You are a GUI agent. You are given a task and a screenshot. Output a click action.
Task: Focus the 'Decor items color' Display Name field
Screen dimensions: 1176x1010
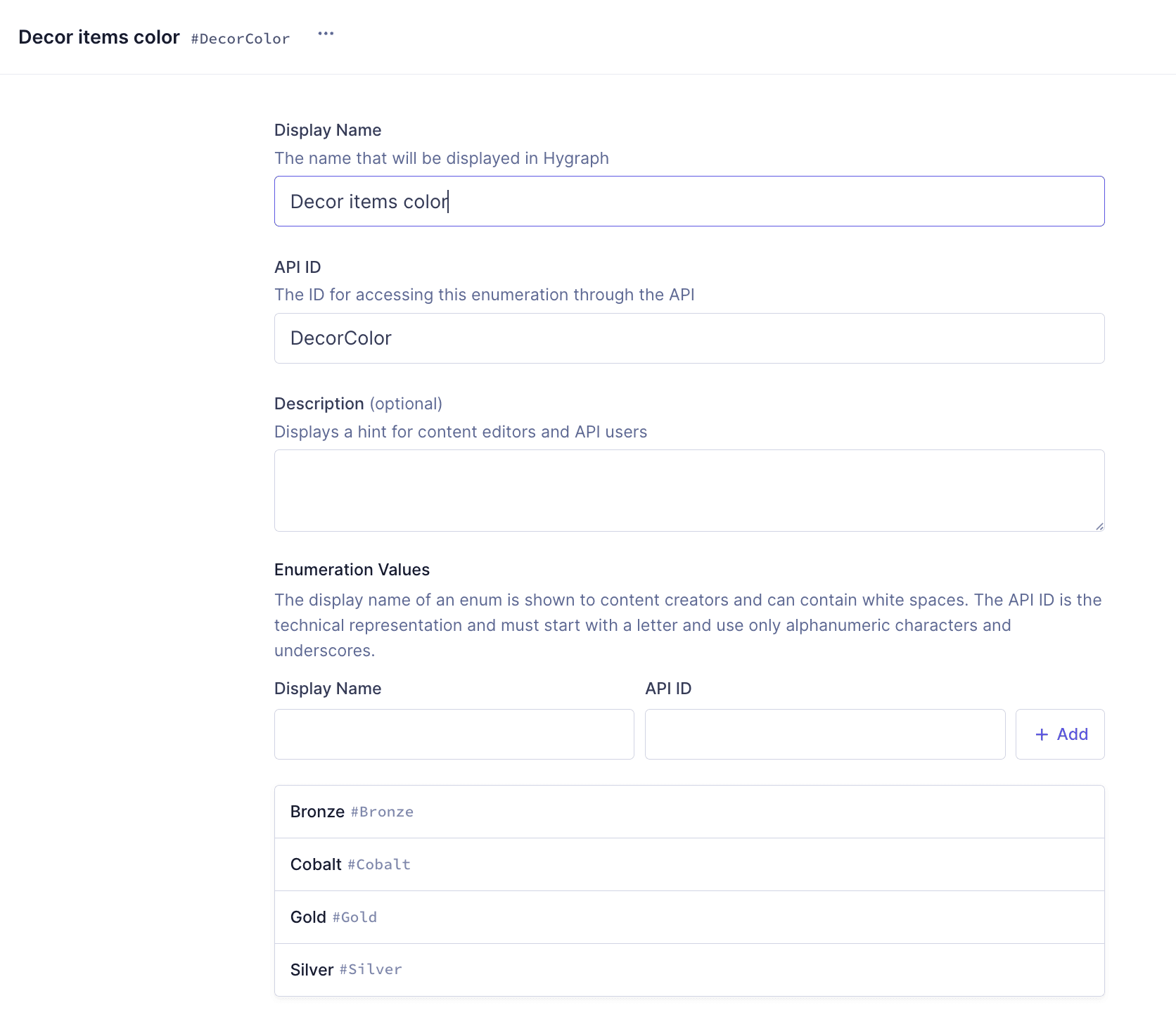pos(689,201)
